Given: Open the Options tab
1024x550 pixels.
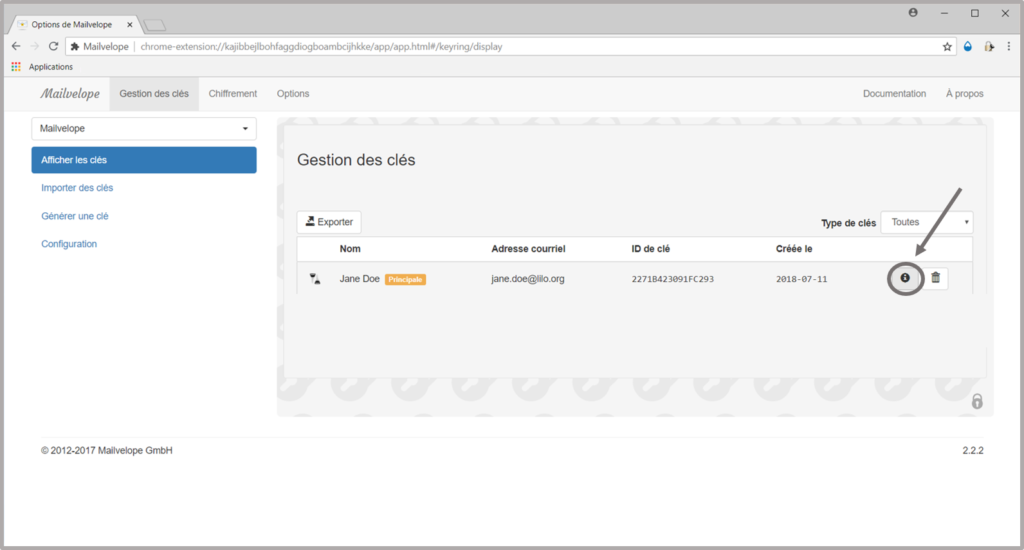Looking at the screenshot, I should (x=293, y=94).
